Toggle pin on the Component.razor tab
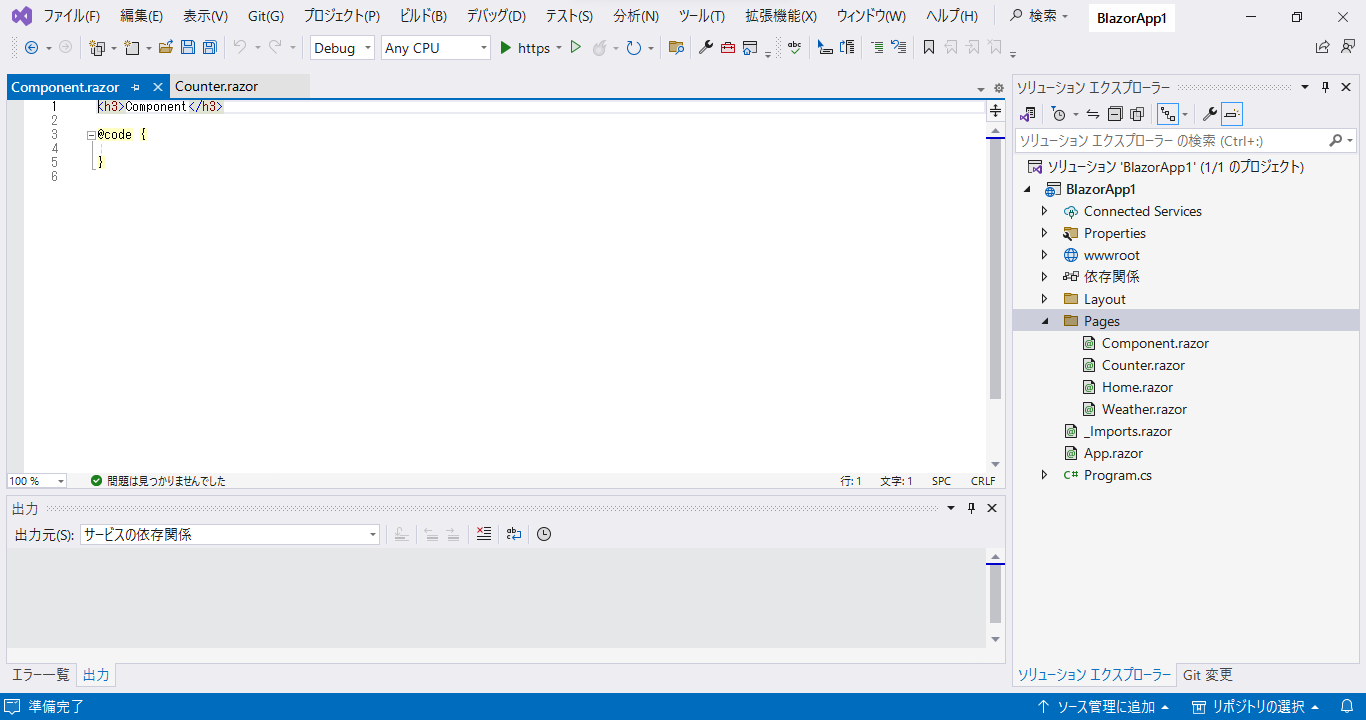 (x=136, y=87)
